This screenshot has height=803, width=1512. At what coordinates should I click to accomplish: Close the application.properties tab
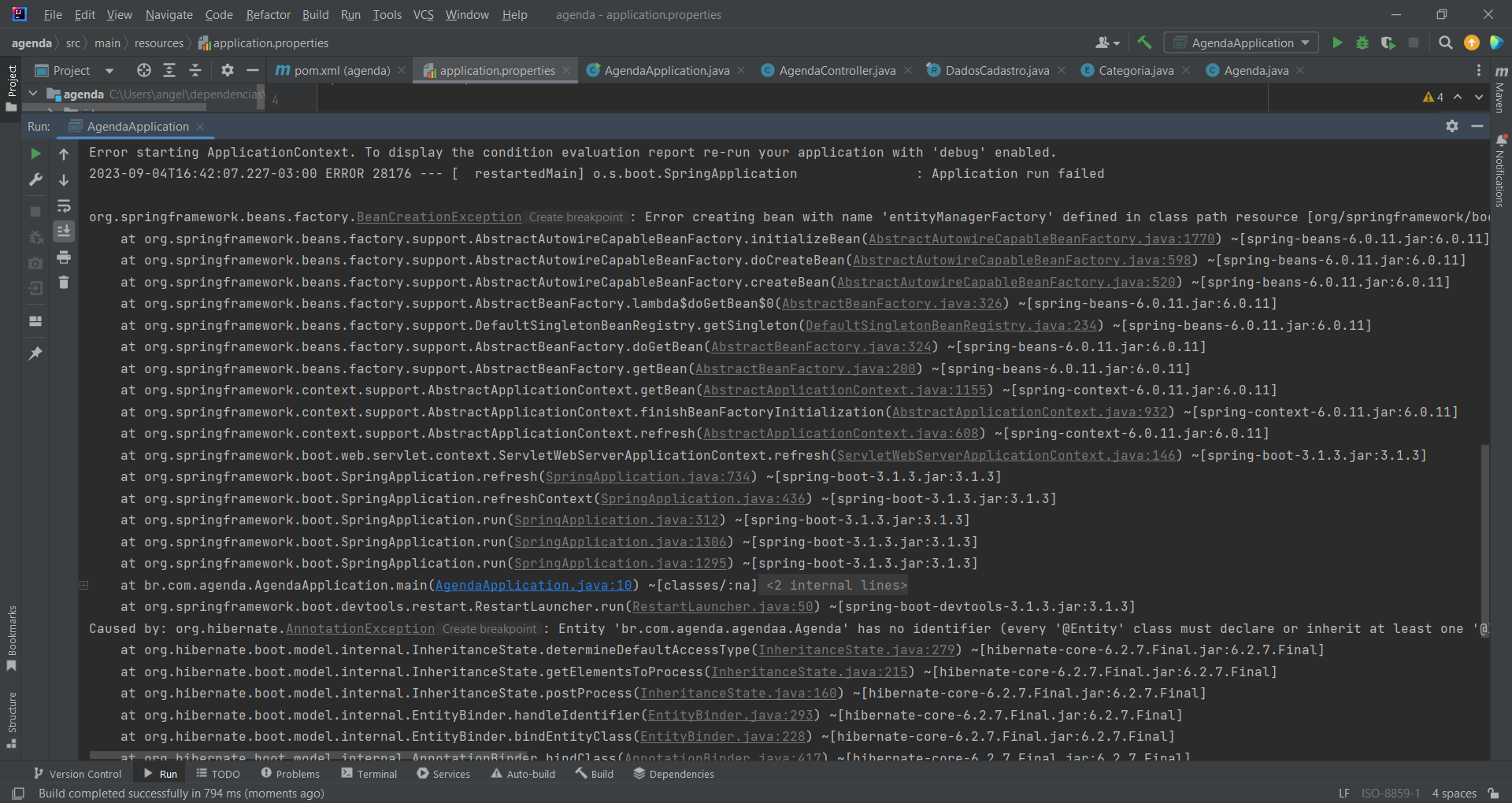[566, 71]
